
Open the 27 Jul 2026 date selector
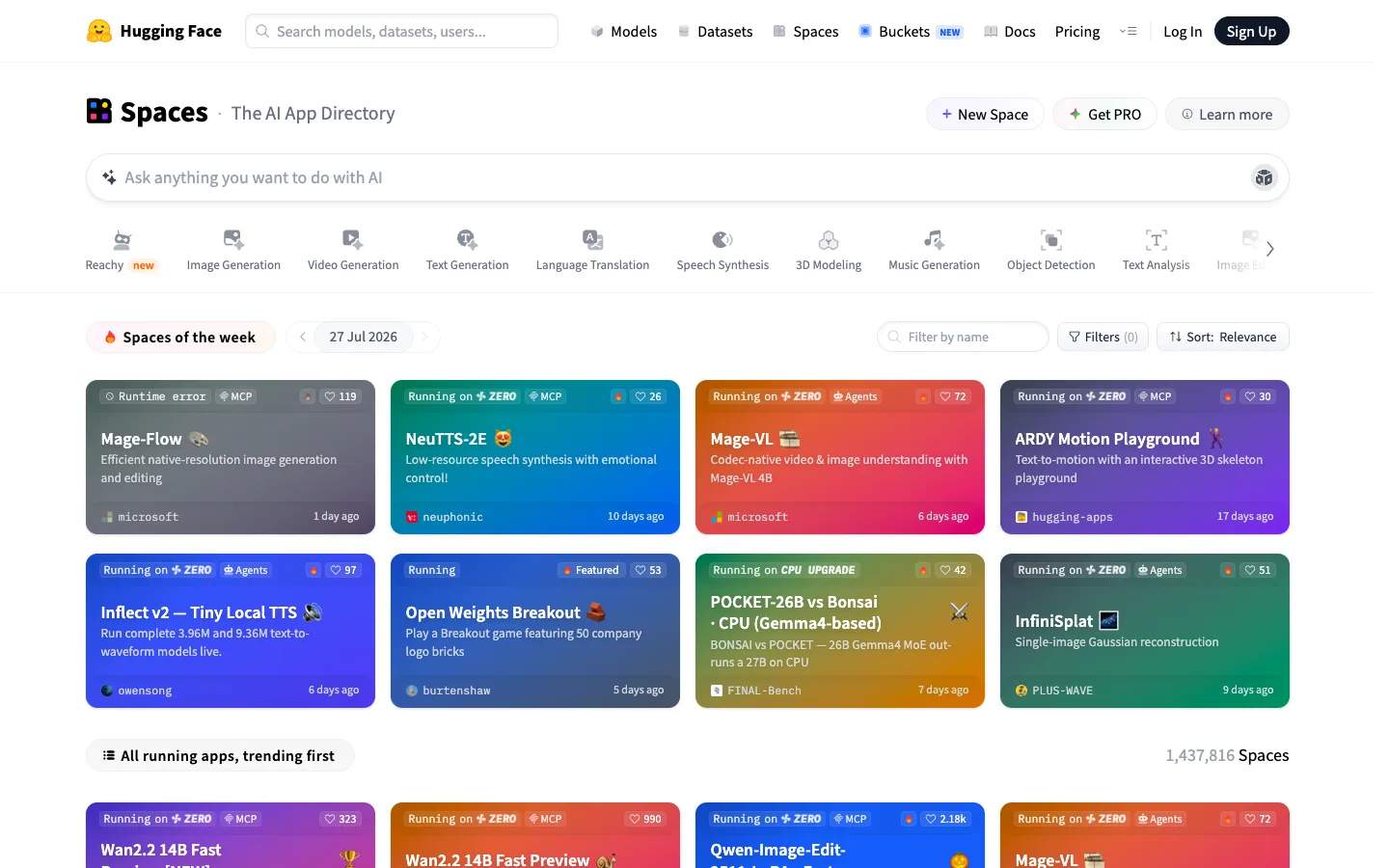[364, 337]
